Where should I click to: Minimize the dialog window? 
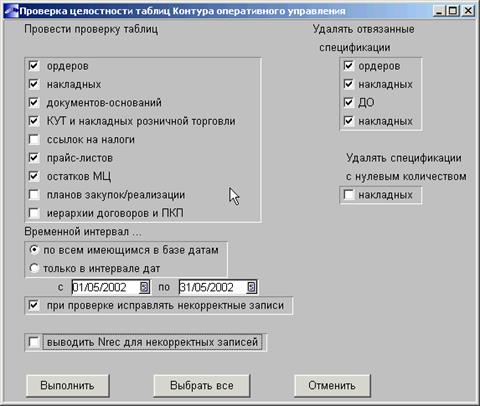click(x=439, y=11)
